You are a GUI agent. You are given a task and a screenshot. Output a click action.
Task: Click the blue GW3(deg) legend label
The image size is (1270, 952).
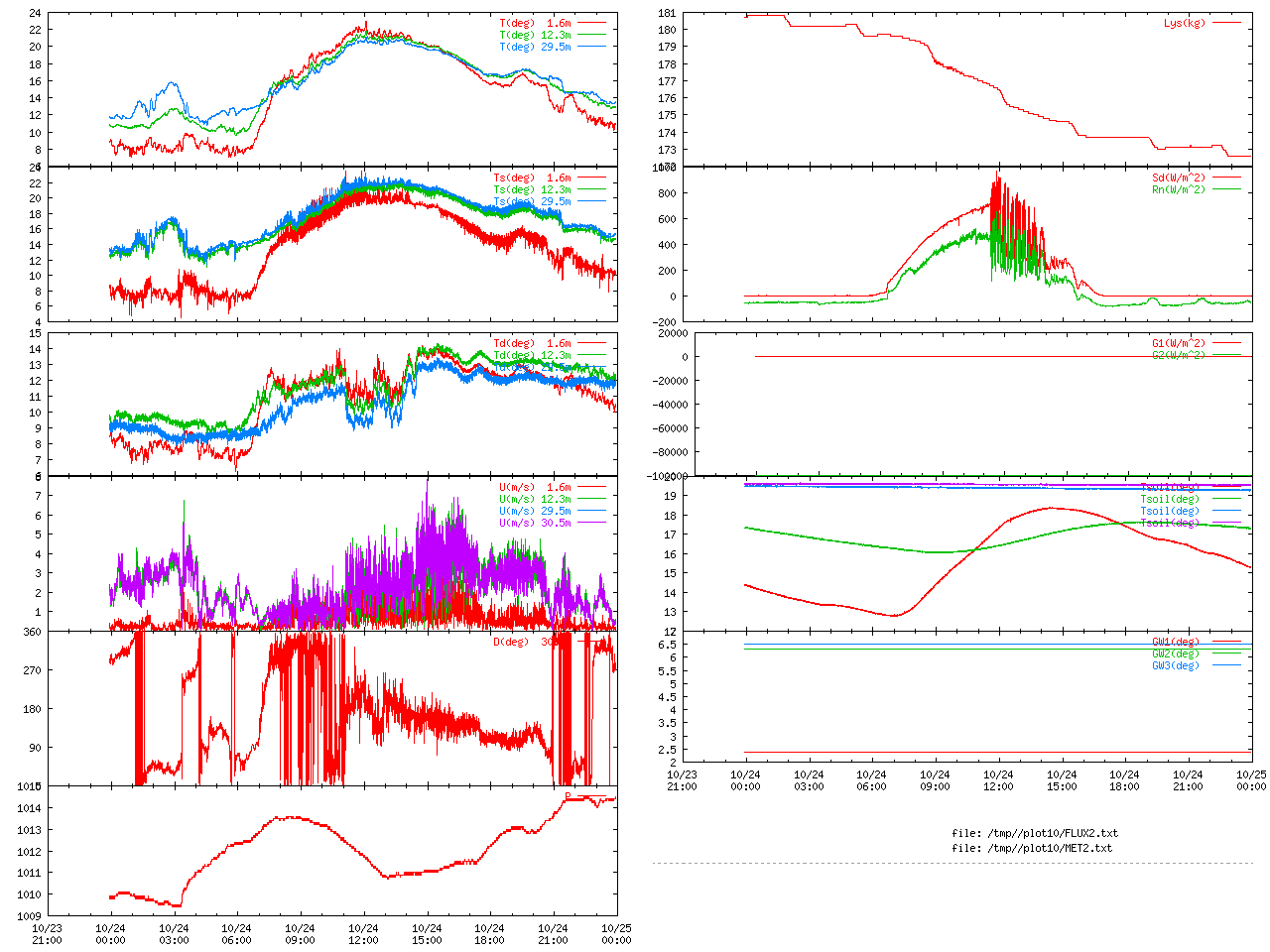1176,665
